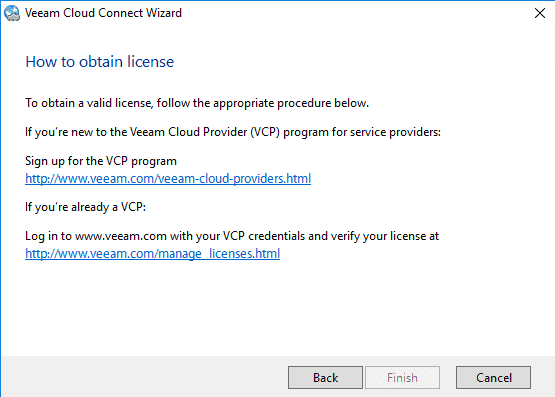Viewport: 555px width, 397px height.
Task: Open the veeam-cloud-providers.html link
Action: pos(168,178)
